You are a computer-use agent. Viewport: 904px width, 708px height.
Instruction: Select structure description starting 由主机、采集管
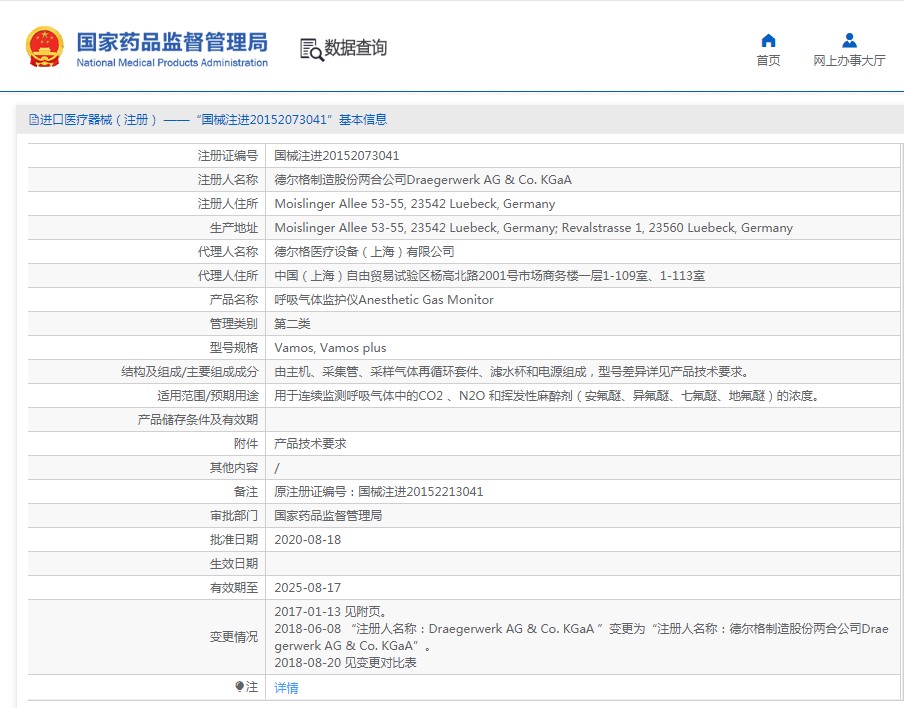(x=512, y=372)
